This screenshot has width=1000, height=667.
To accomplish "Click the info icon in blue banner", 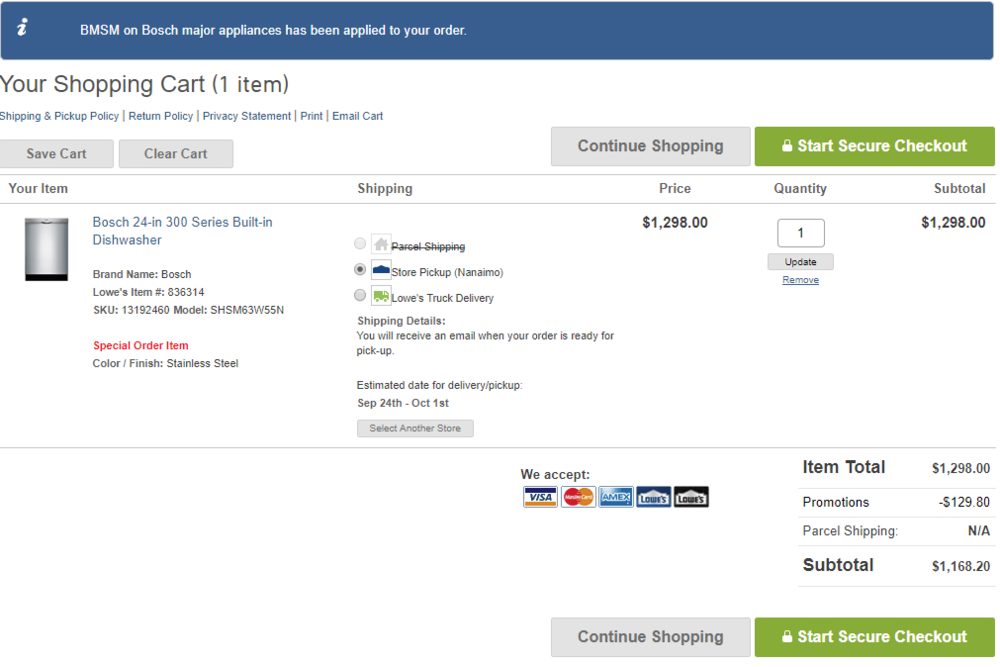I will point(22,28).
